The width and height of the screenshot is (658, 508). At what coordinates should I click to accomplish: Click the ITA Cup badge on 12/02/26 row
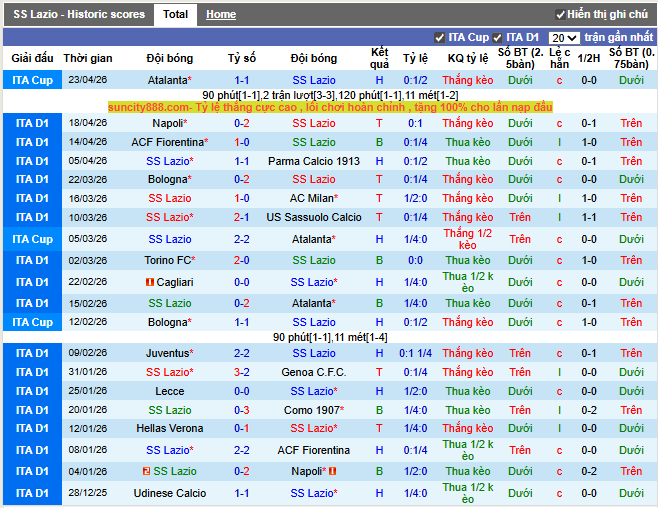[32, 322]
